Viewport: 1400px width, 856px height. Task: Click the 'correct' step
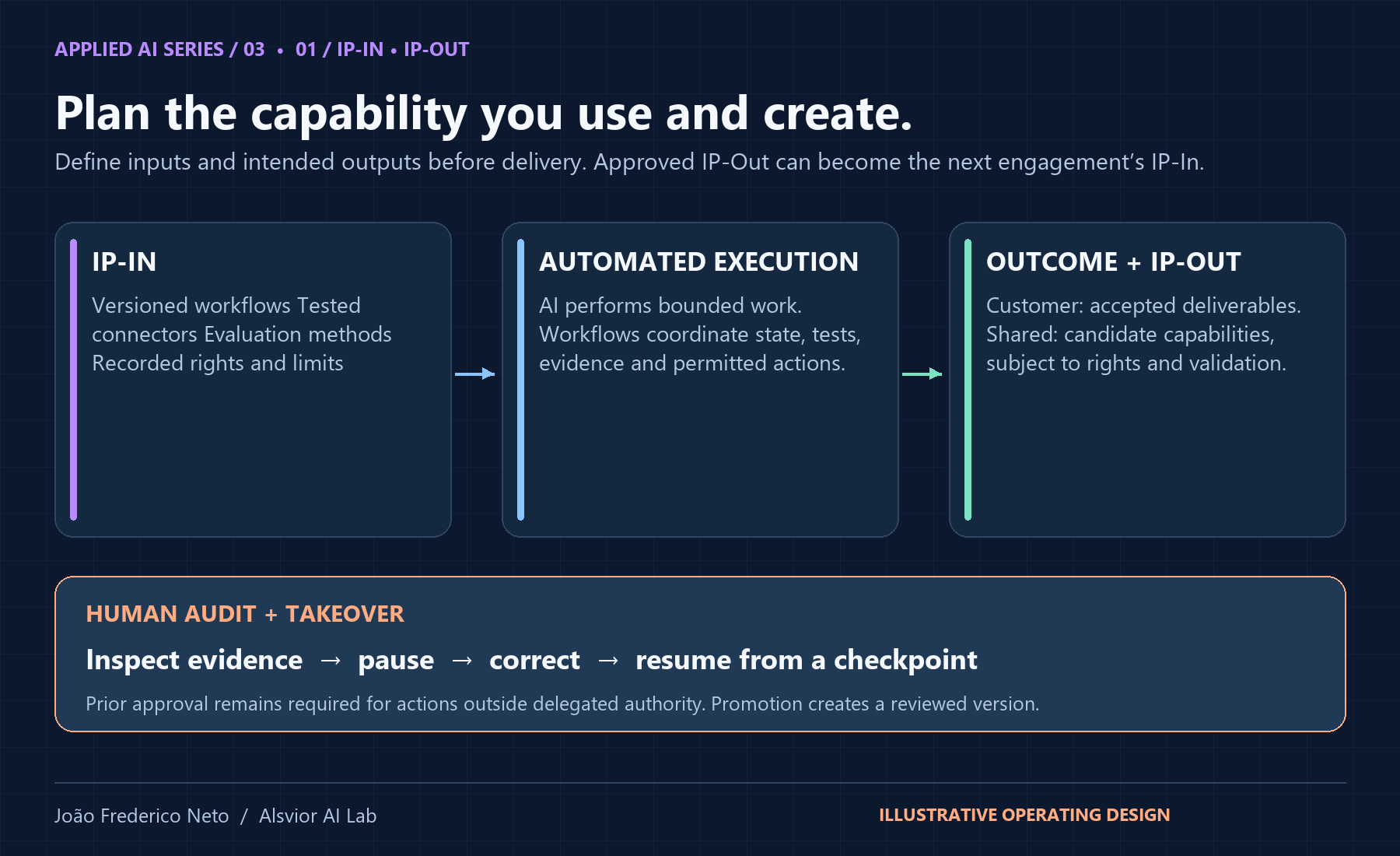point(534,660)
